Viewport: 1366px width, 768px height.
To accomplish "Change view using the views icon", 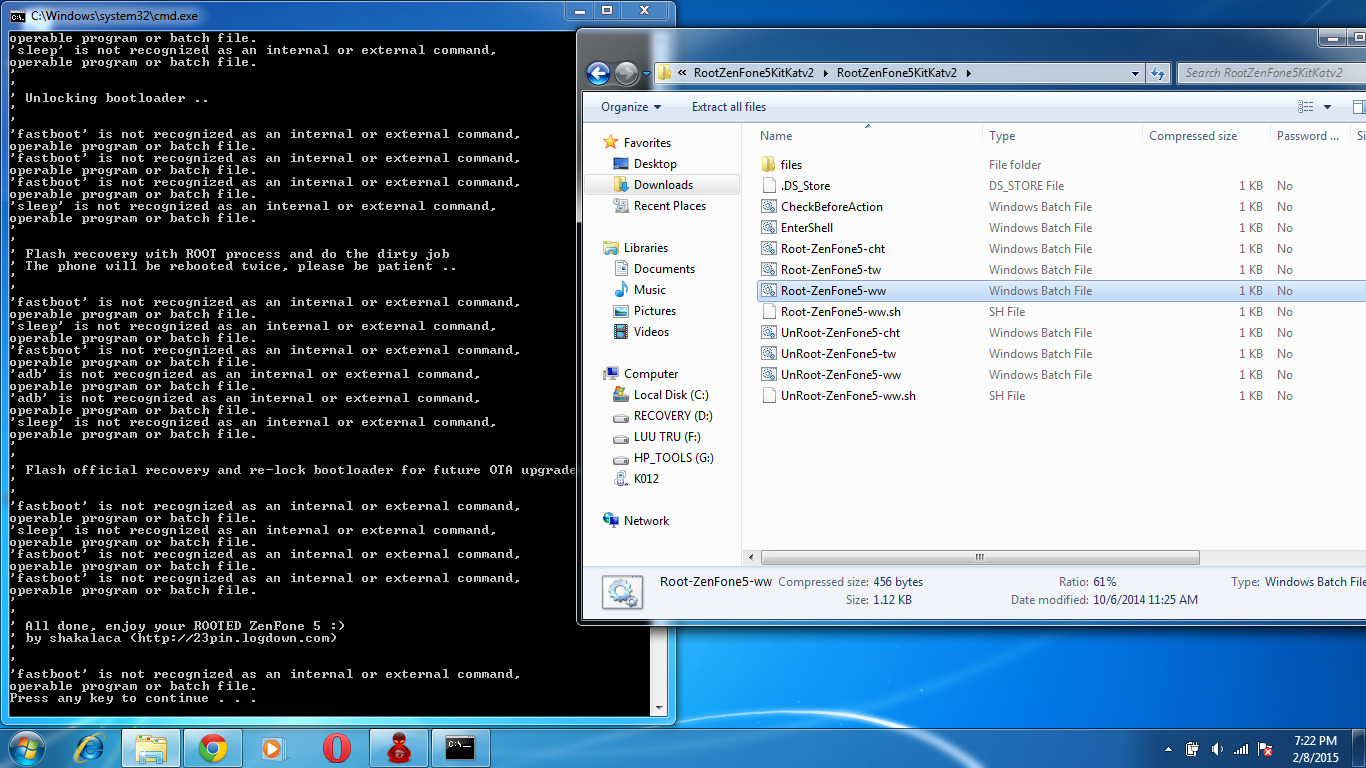I will click(x=1306, y=107).
